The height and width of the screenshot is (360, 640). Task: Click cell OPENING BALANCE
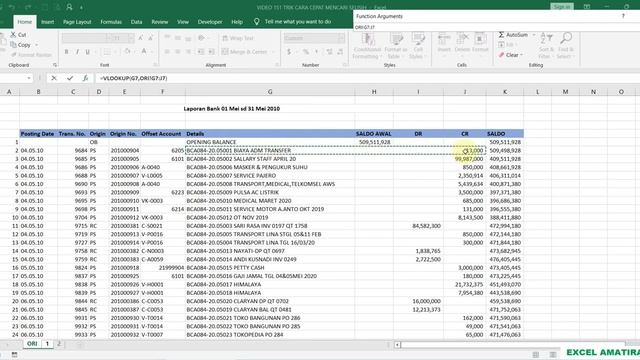pos(270,142)
